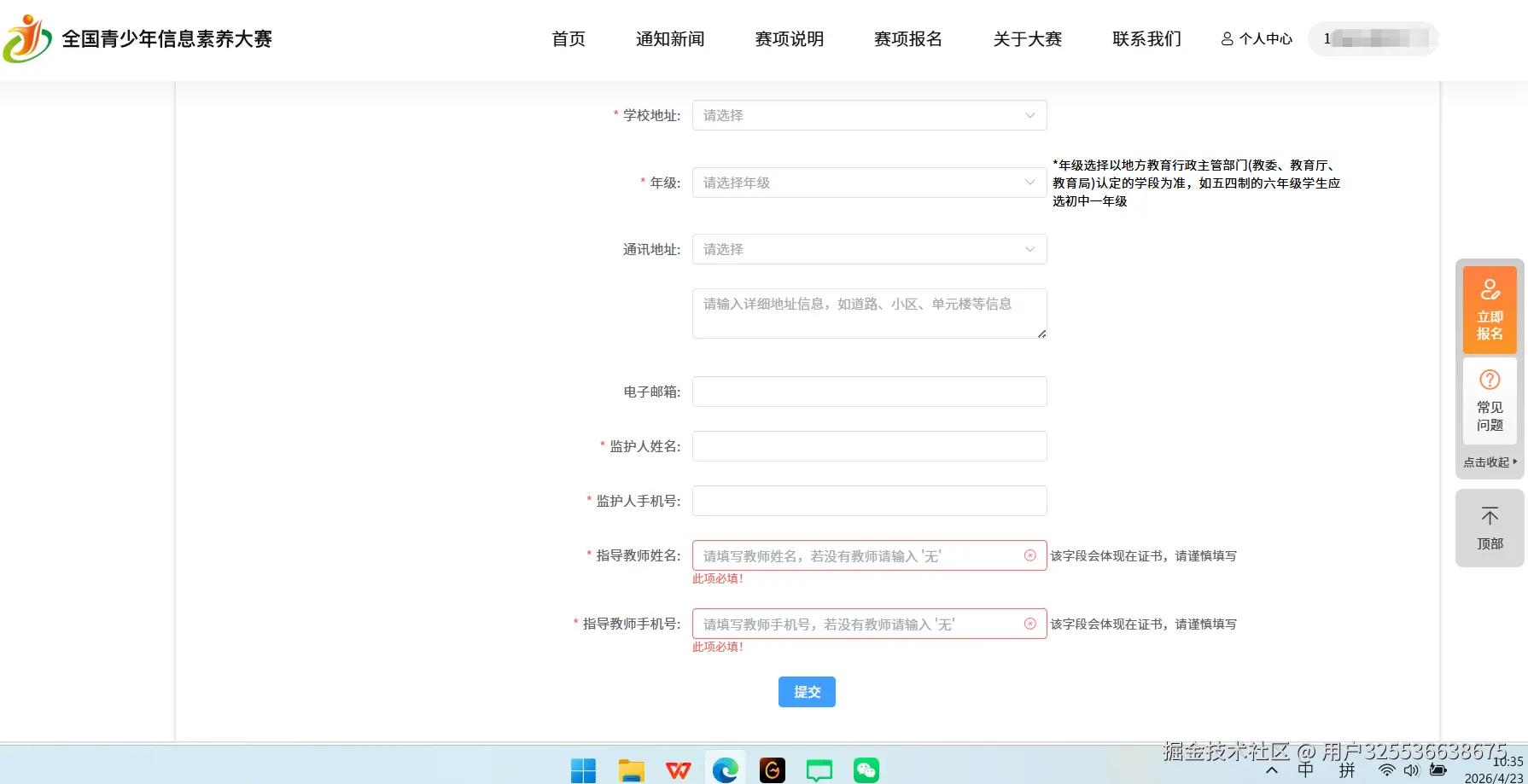Click into the 电子邮箱 input field
The width and height of the screenshot is (1528, 784).
[x=869, y=392]
